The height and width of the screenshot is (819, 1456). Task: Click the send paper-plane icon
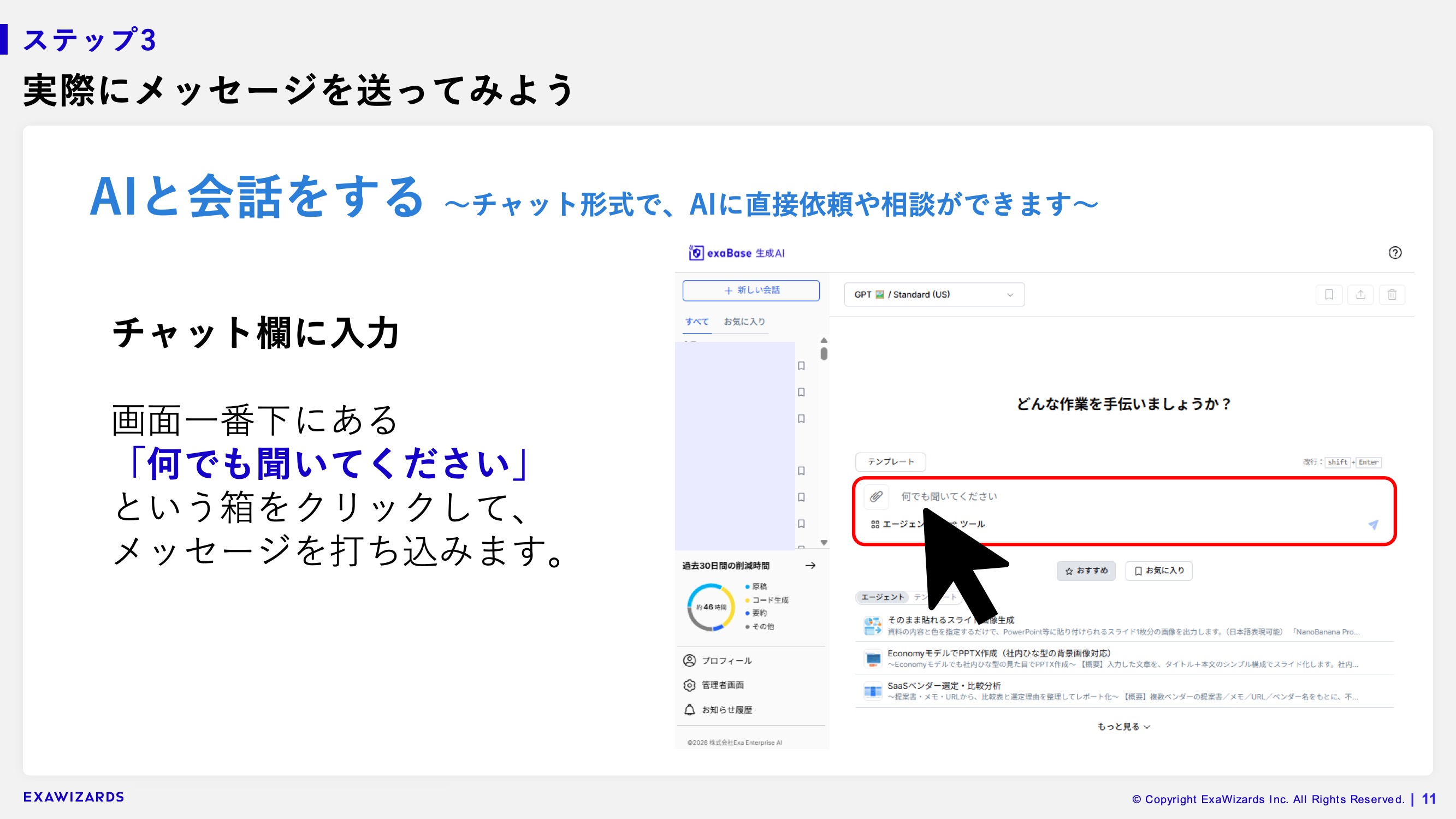pyautogui.click(x=1372, y=524)
